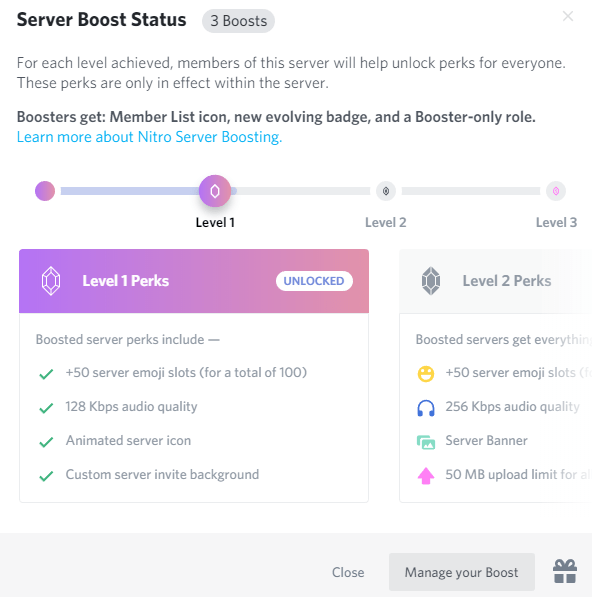The width and height of the screenshot is (592, 597).
Task: Select the Level 3 pink gem marker
Action: coord(556,191)
